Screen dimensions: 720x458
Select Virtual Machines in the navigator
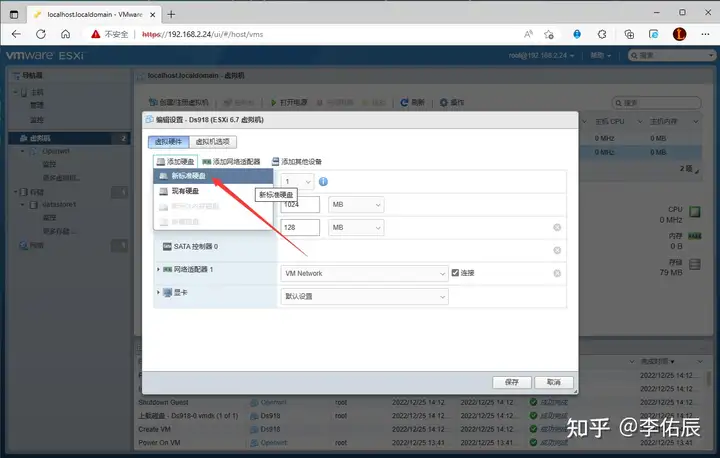click(x=69, y=138)
